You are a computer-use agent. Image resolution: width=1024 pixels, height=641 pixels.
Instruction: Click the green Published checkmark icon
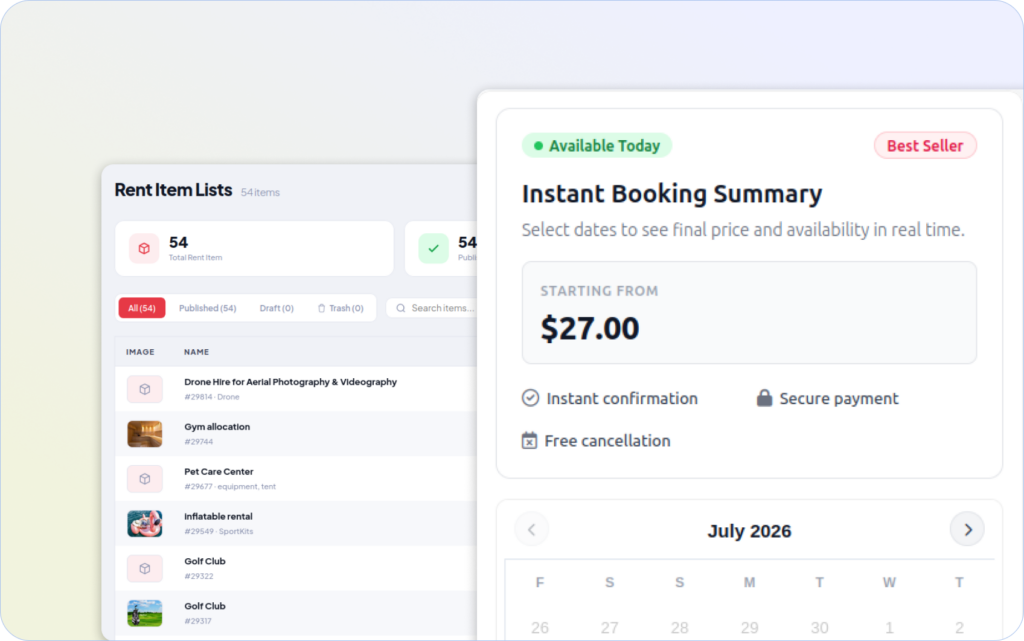[x=433, y=249]
